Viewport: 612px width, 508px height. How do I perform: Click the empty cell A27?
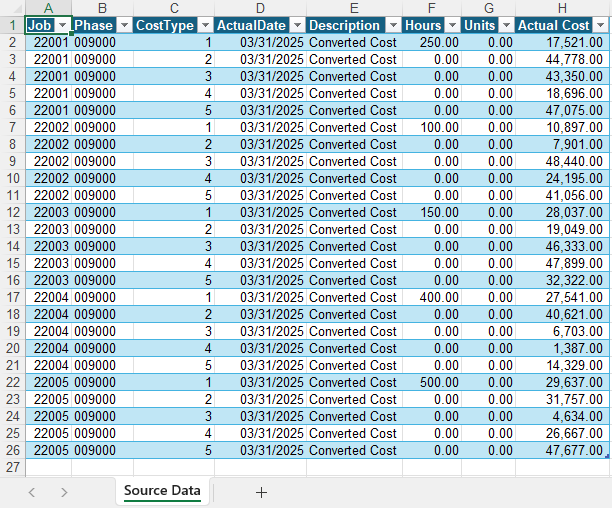click(48, 467)
